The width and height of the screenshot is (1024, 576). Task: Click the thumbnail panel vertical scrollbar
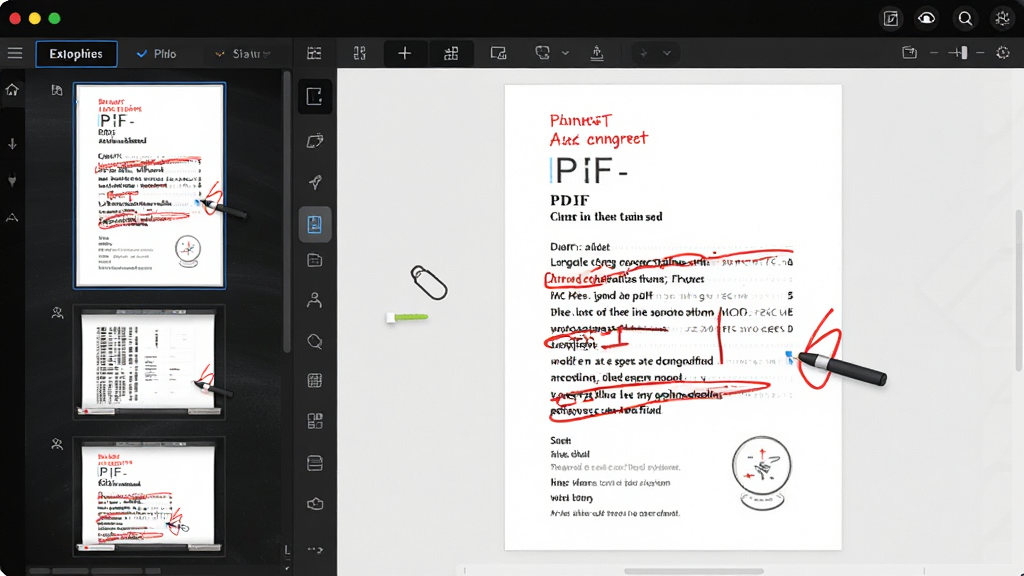[x=287, y=212]
